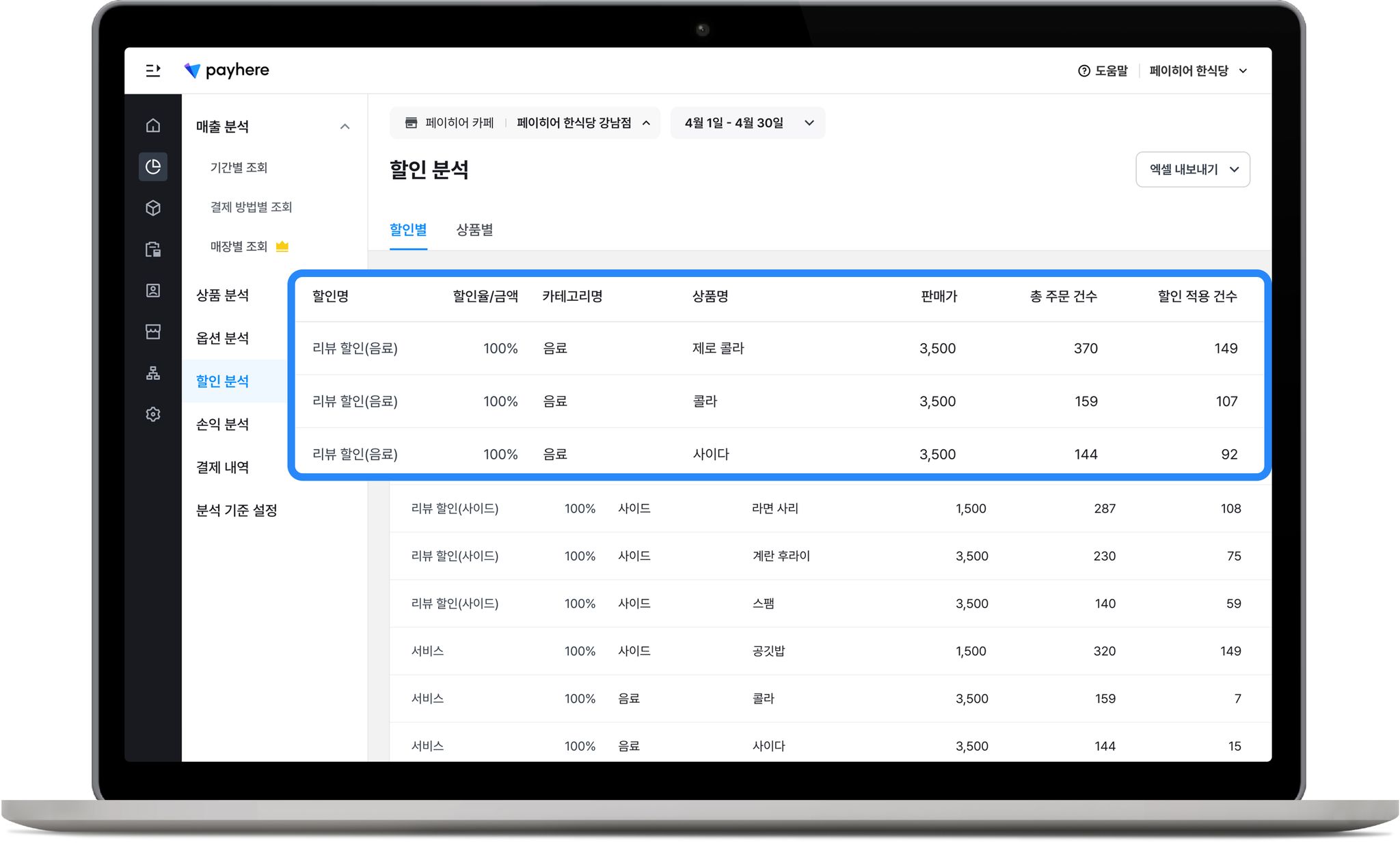Click the help question mark icon
The image size is (1400, 843).
1084,71
